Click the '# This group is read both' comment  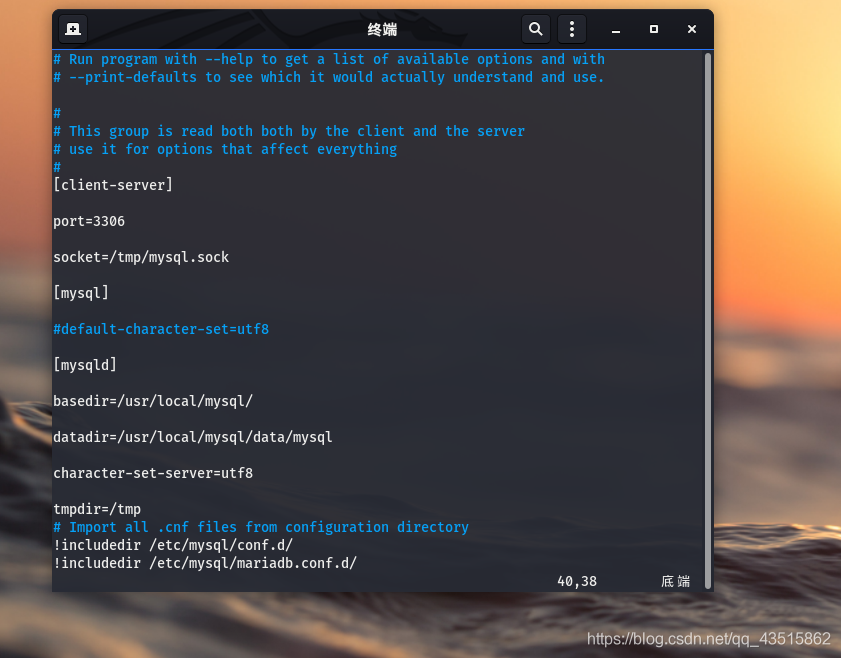pyautogui.click(x=289, y=131)
